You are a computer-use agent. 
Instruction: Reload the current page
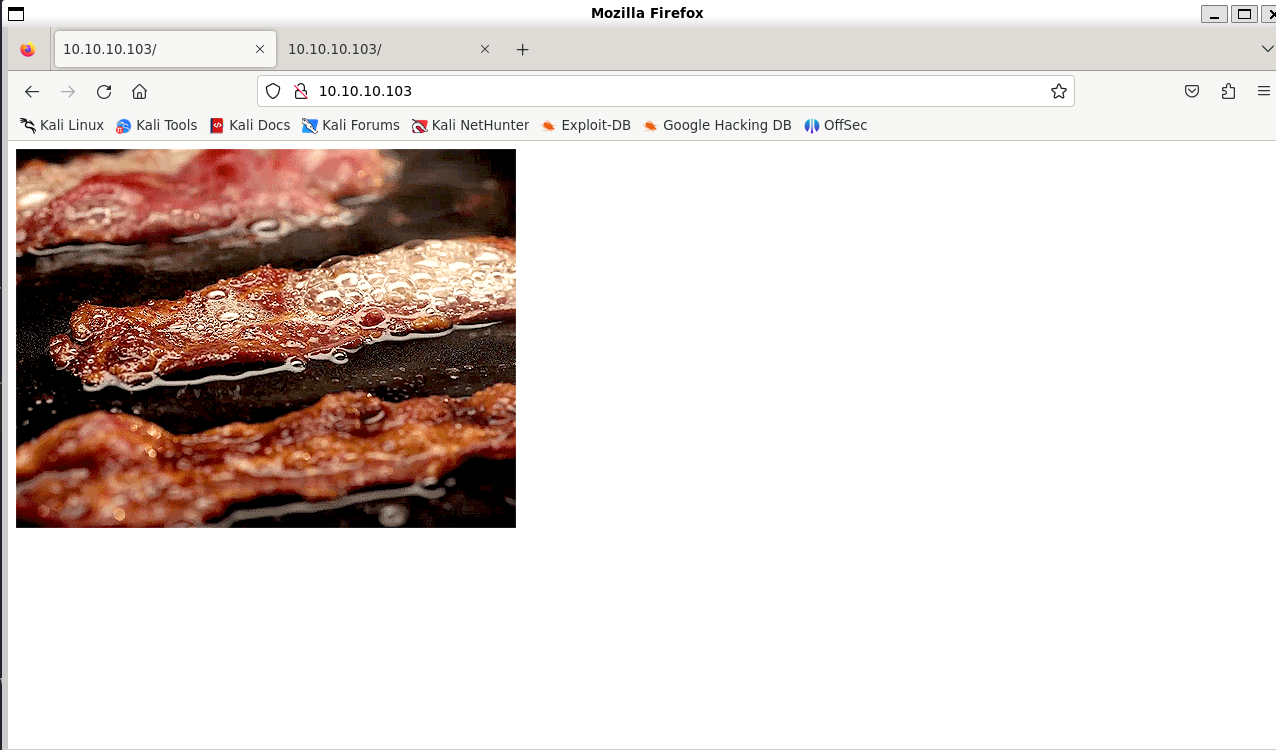104,91
